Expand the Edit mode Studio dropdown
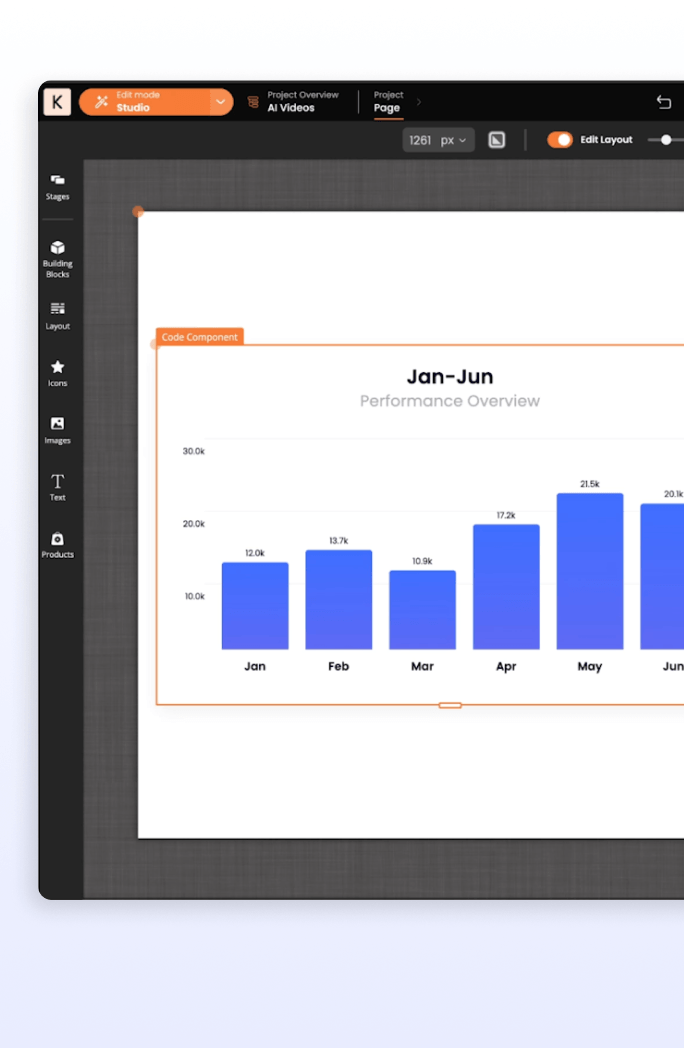Image resolution: width=684 pixels, height=1048 pixels. (x=221, y=102)
